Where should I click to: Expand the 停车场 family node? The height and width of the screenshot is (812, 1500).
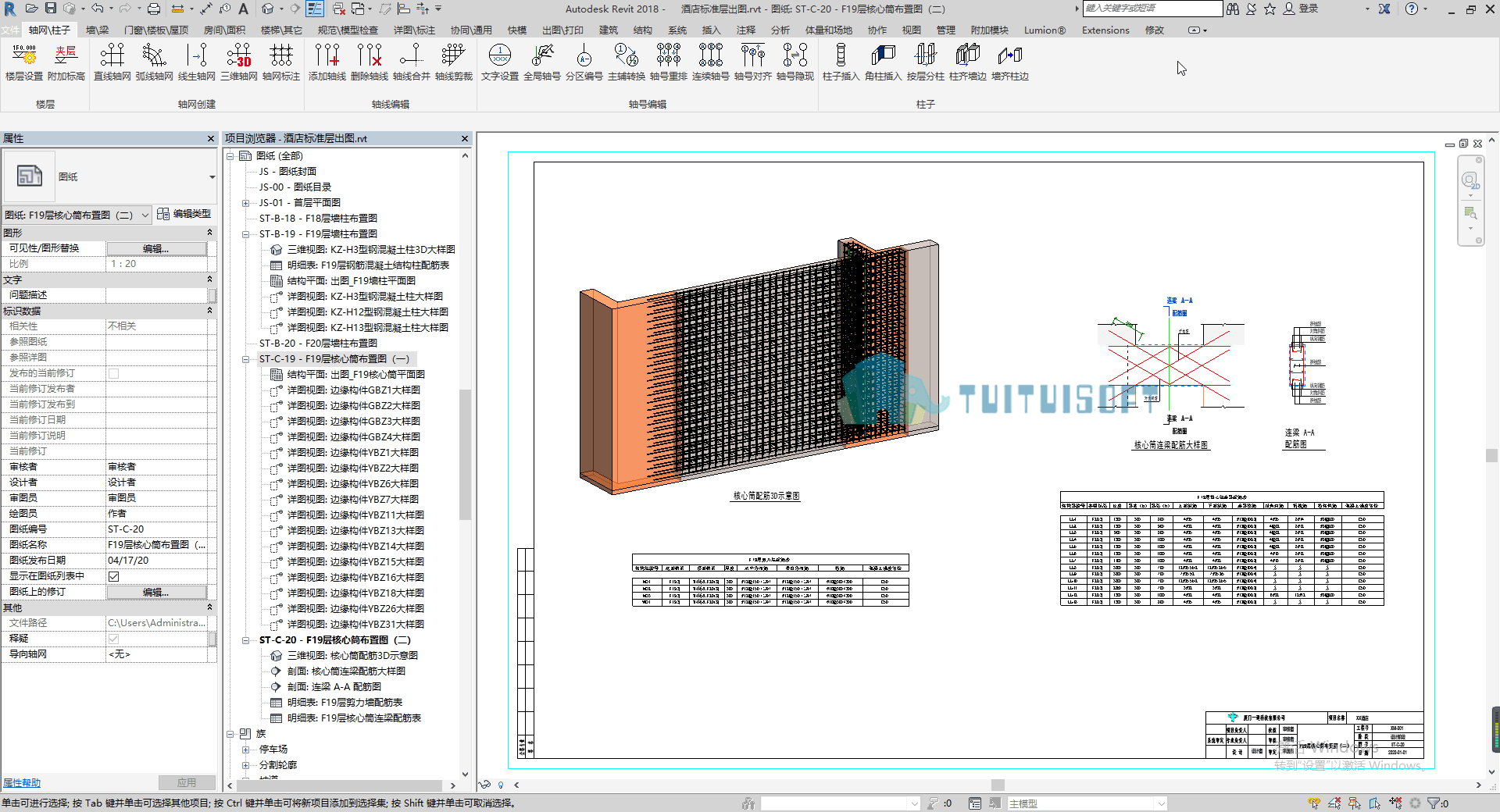click(245, 750)
